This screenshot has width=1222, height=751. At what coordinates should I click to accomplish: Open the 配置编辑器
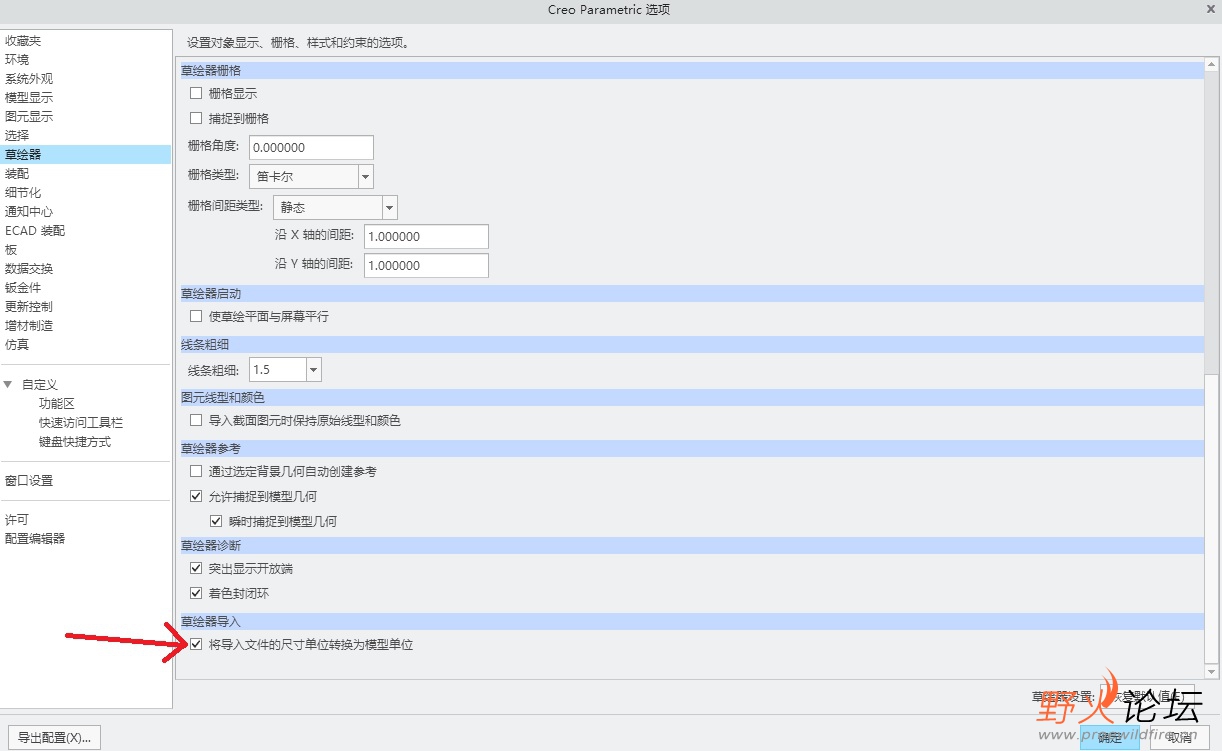point(35,538)
